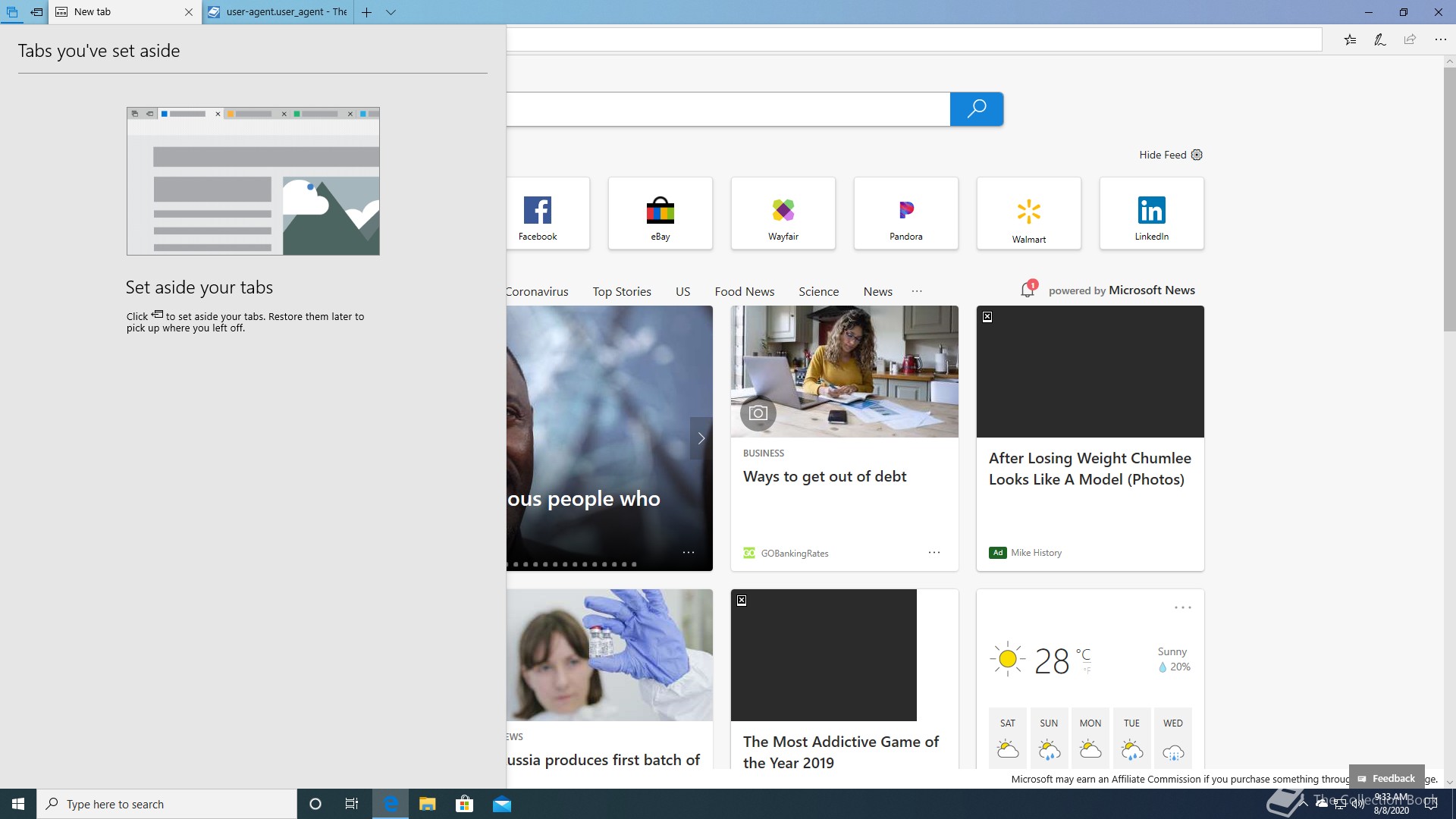Open The Most Addictive Game article

click(x=841, y=752)
